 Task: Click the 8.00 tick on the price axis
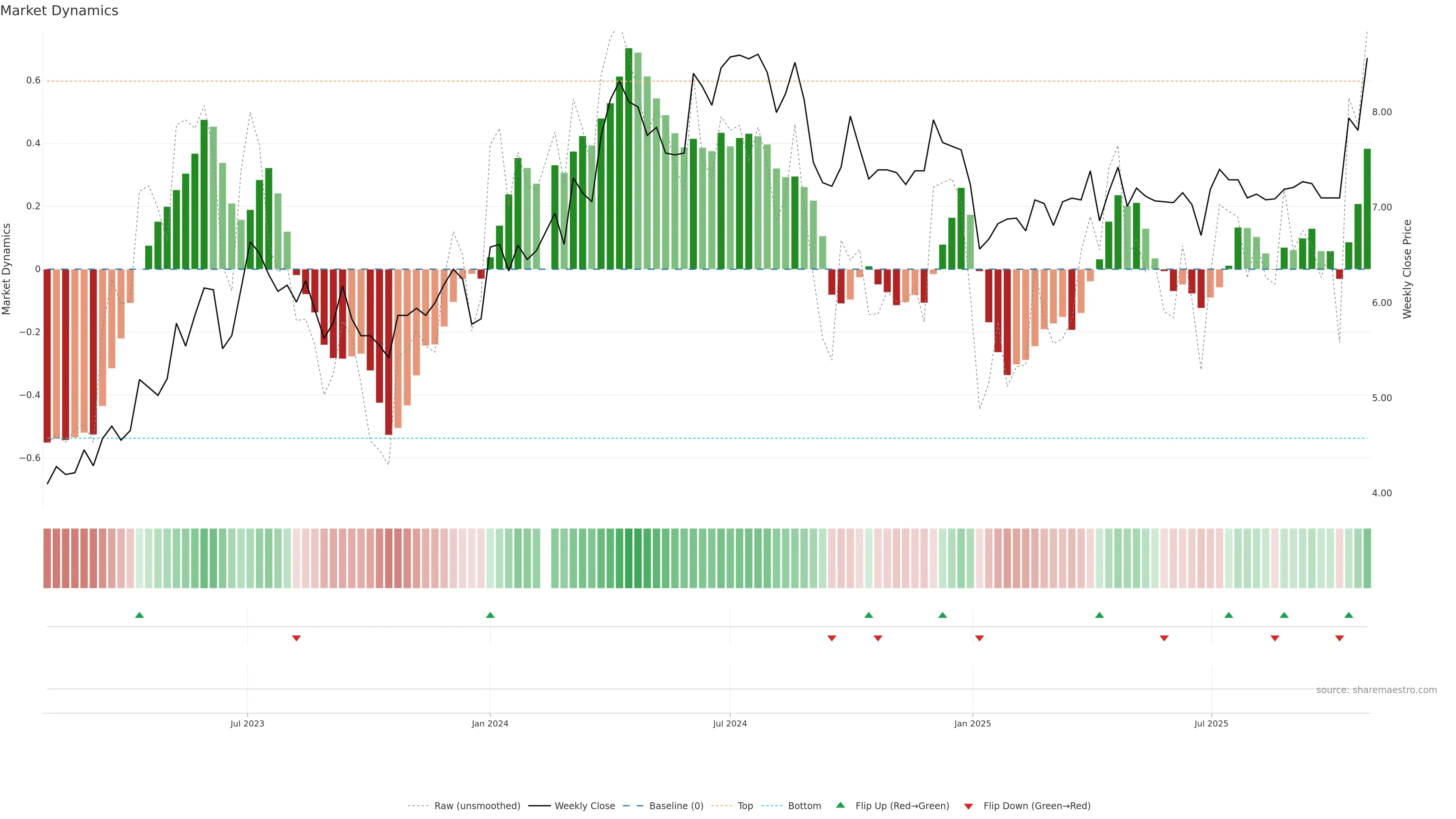(x=1381, y=112)
